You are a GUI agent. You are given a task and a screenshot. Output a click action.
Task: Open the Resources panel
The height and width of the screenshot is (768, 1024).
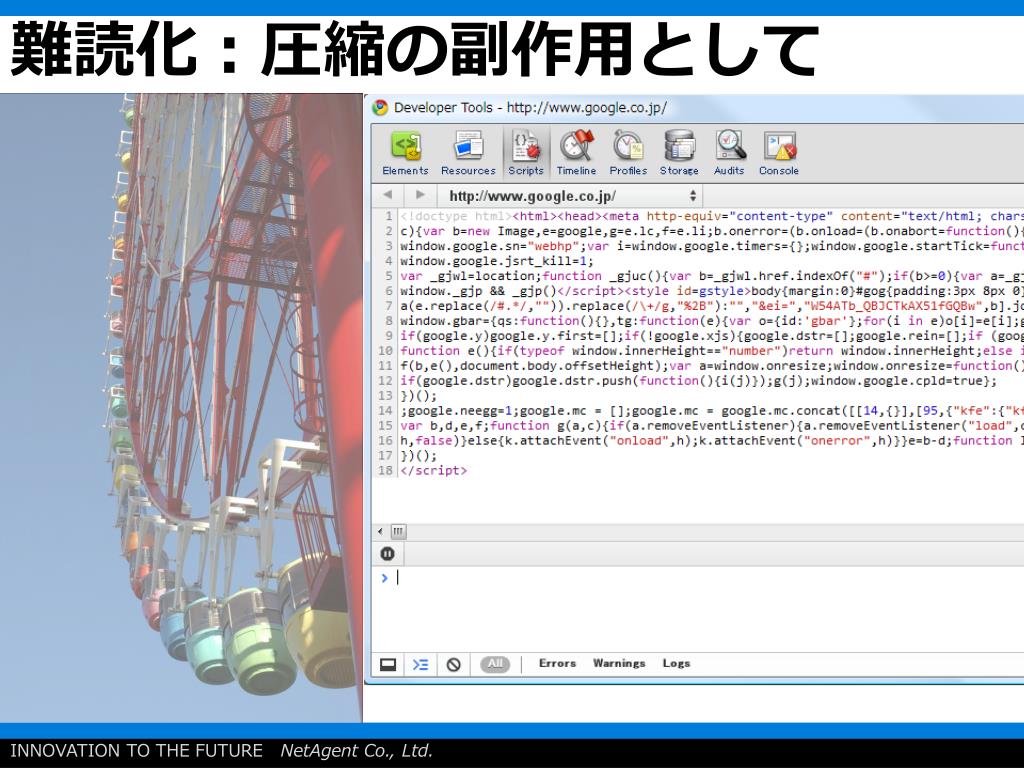[468, 153]
